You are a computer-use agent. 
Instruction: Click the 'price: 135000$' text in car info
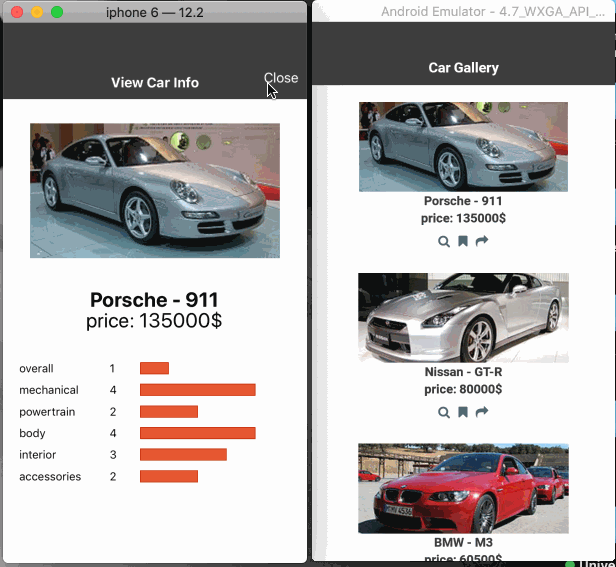point(154,321)
